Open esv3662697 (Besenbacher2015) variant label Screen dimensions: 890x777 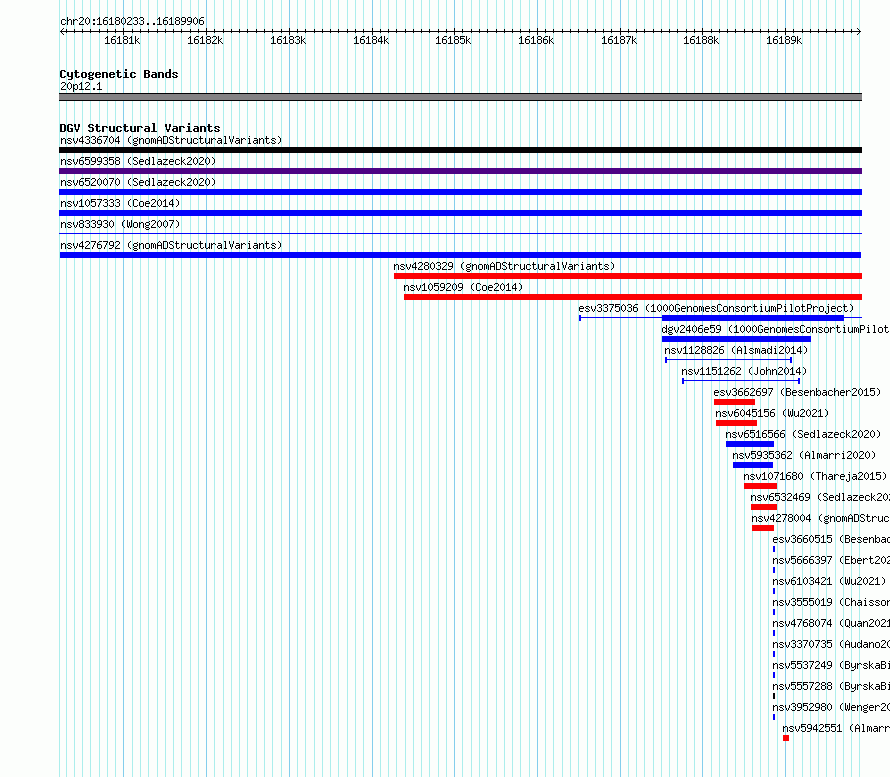pyautogui.click(x=797, y=392)
